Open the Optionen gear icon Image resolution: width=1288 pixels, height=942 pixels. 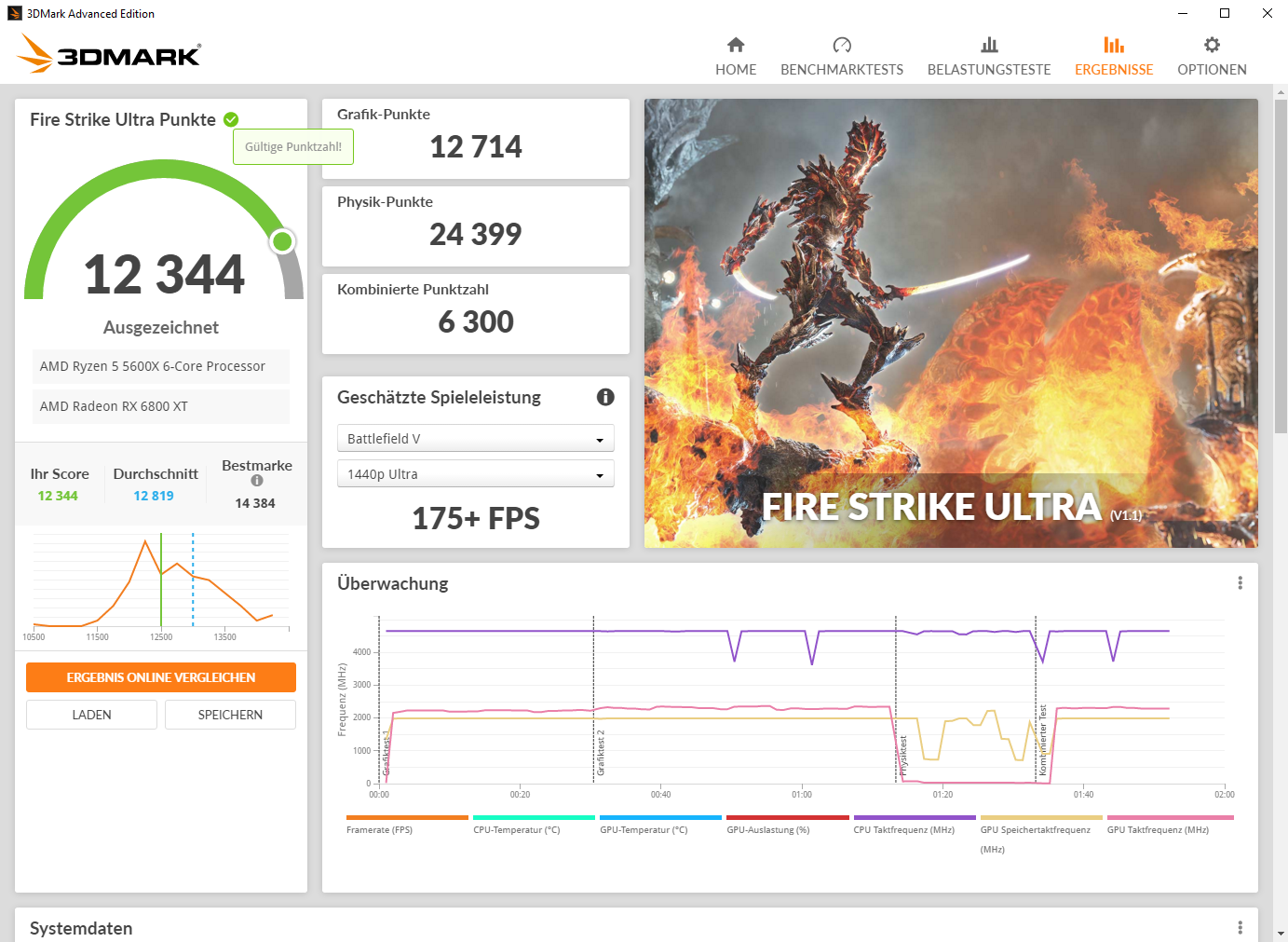pos(1212,45)
